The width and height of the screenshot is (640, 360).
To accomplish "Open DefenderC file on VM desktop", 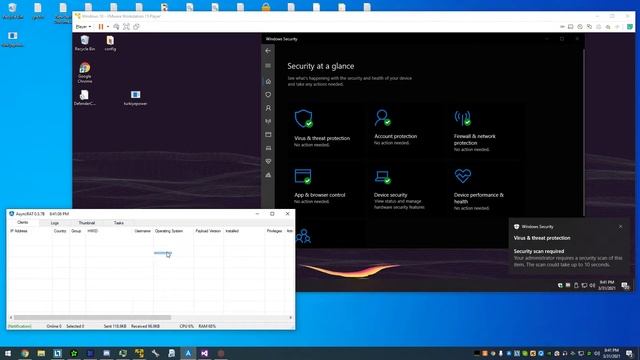I will pos(84,98).
